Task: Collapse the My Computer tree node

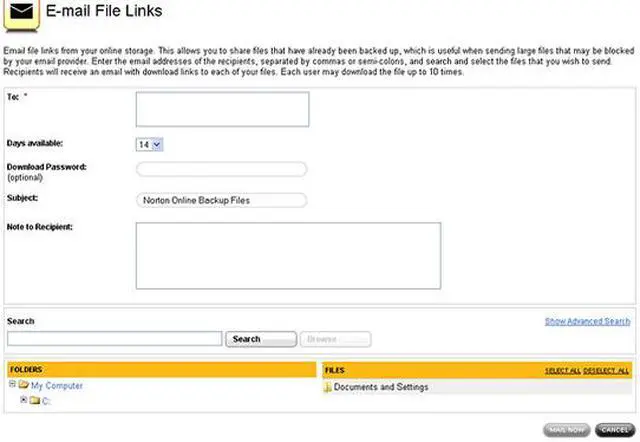Action: [12, 384]
